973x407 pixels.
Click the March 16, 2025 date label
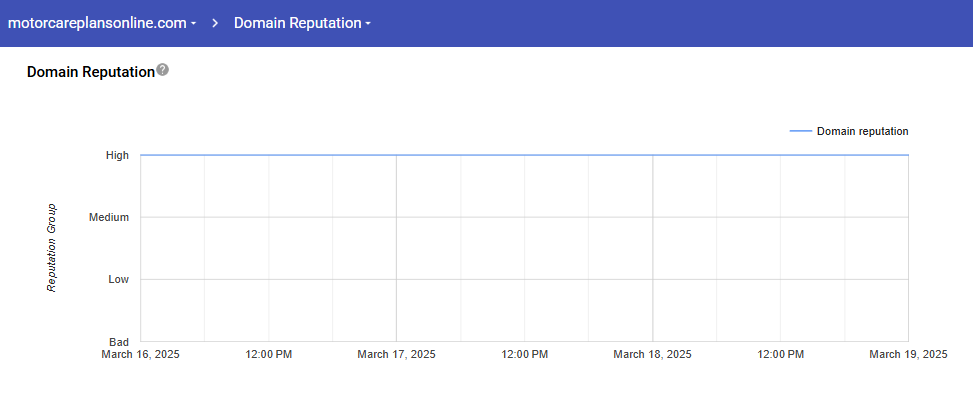tap(140, 354)
